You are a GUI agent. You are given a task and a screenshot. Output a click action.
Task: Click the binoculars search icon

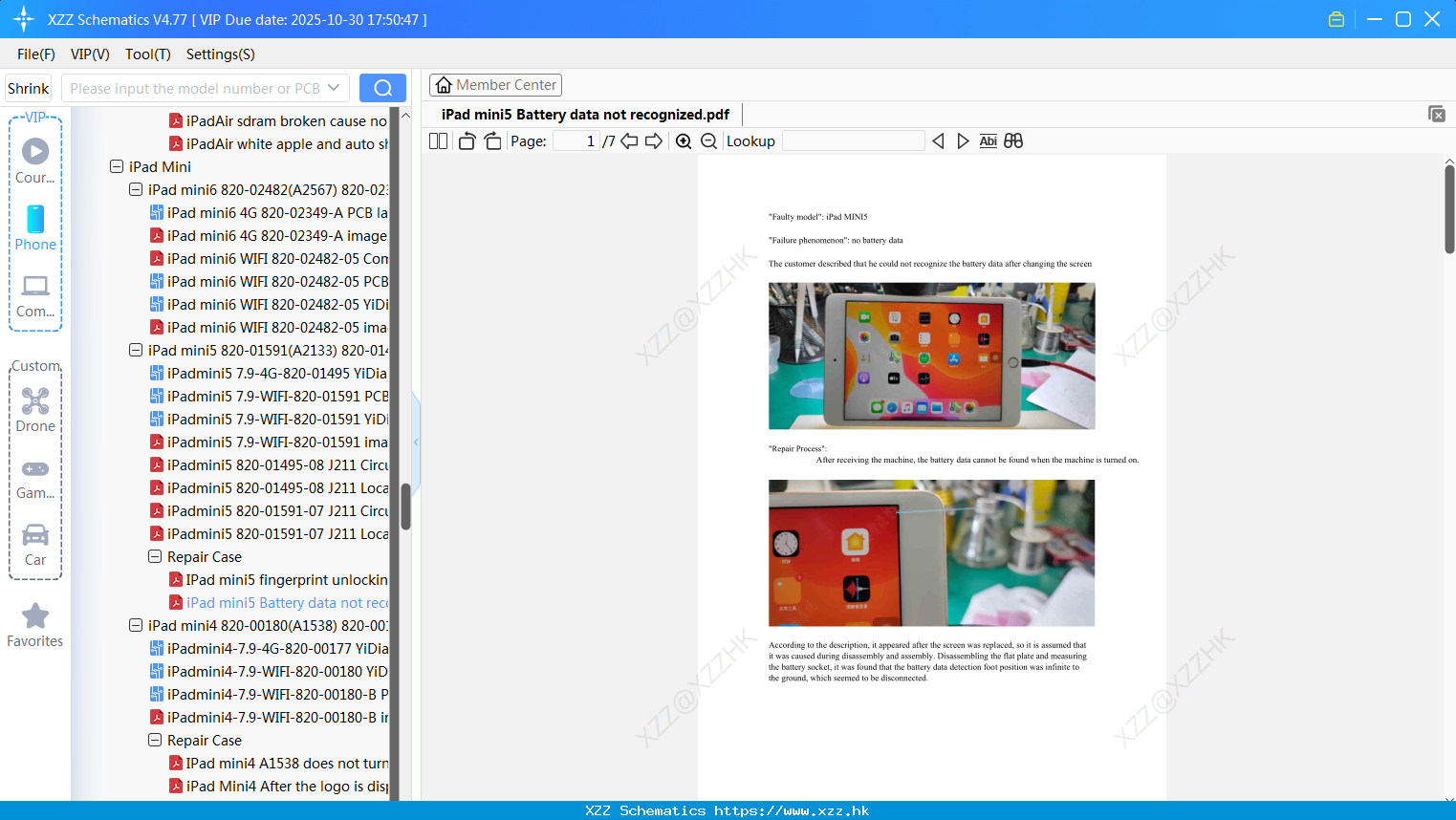[1013, 141]
